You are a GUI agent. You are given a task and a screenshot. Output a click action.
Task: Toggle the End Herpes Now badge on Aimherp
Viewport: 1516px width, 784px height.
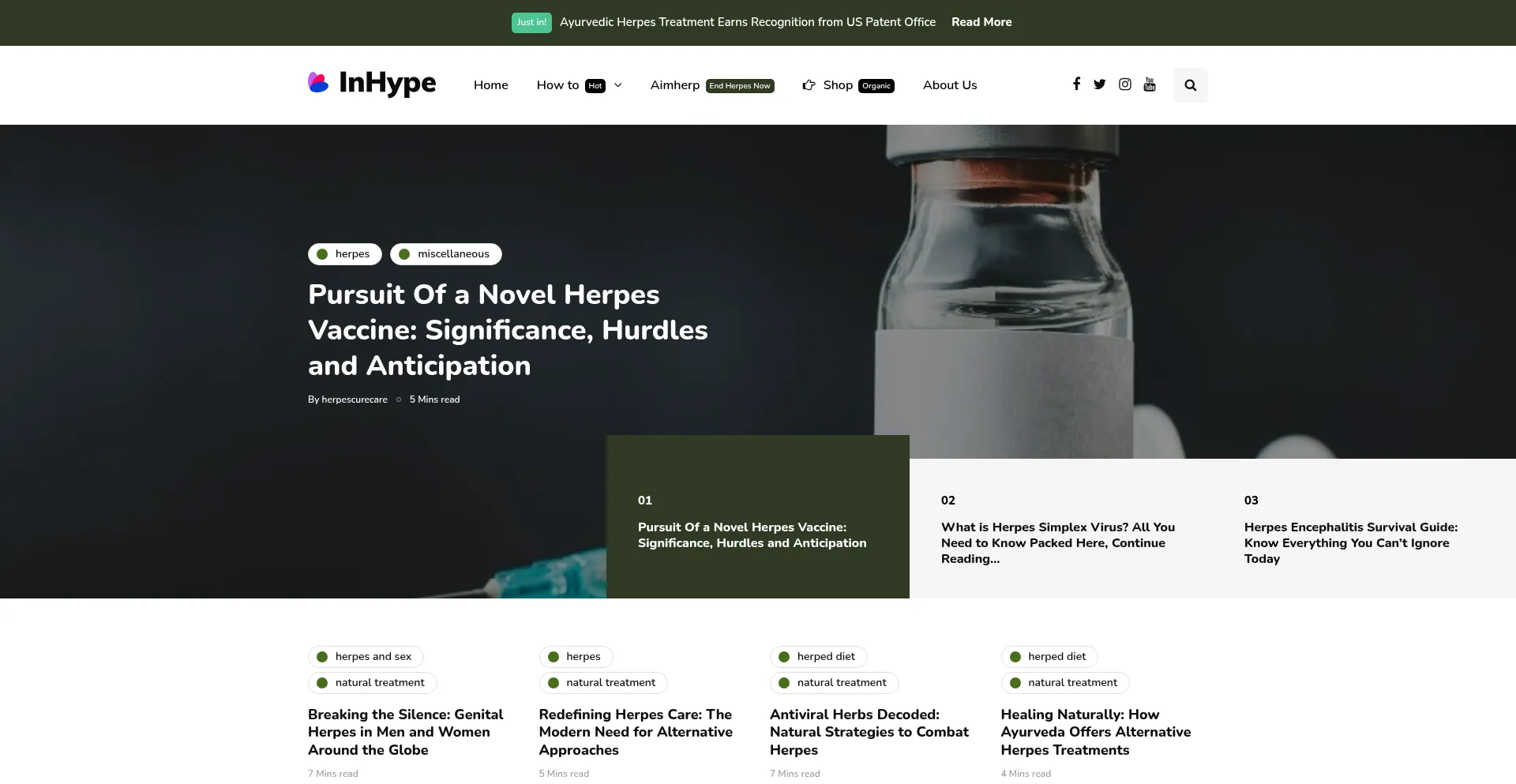740,86
